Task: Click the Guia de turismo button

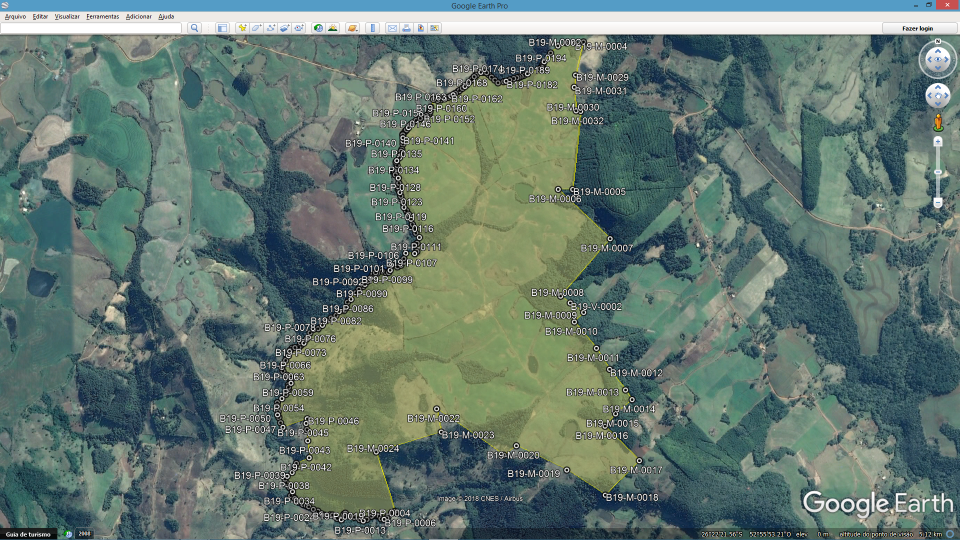Action: coord(28,534)
